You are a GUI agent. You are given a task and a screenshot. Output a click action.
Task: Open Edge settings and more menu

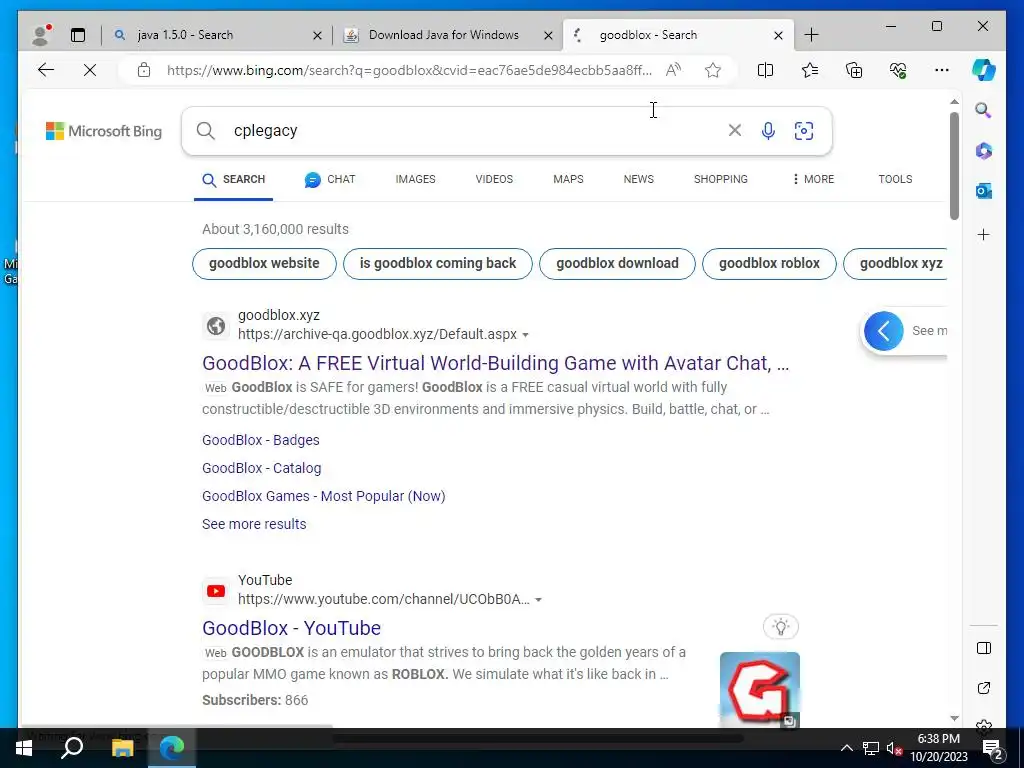point(942,70)
